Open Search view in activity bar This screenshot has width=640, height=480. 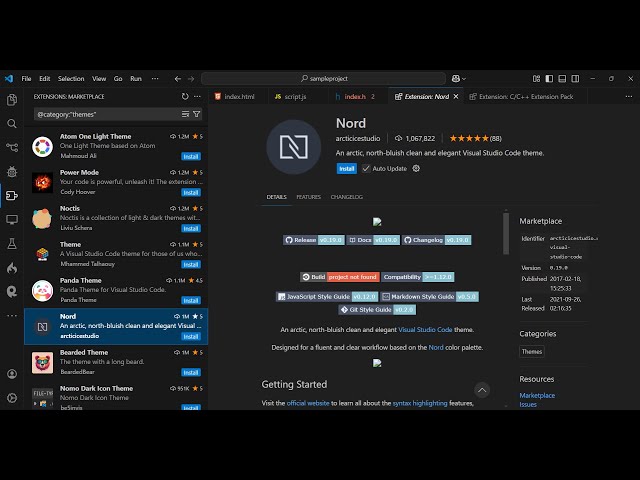[12, 124]
